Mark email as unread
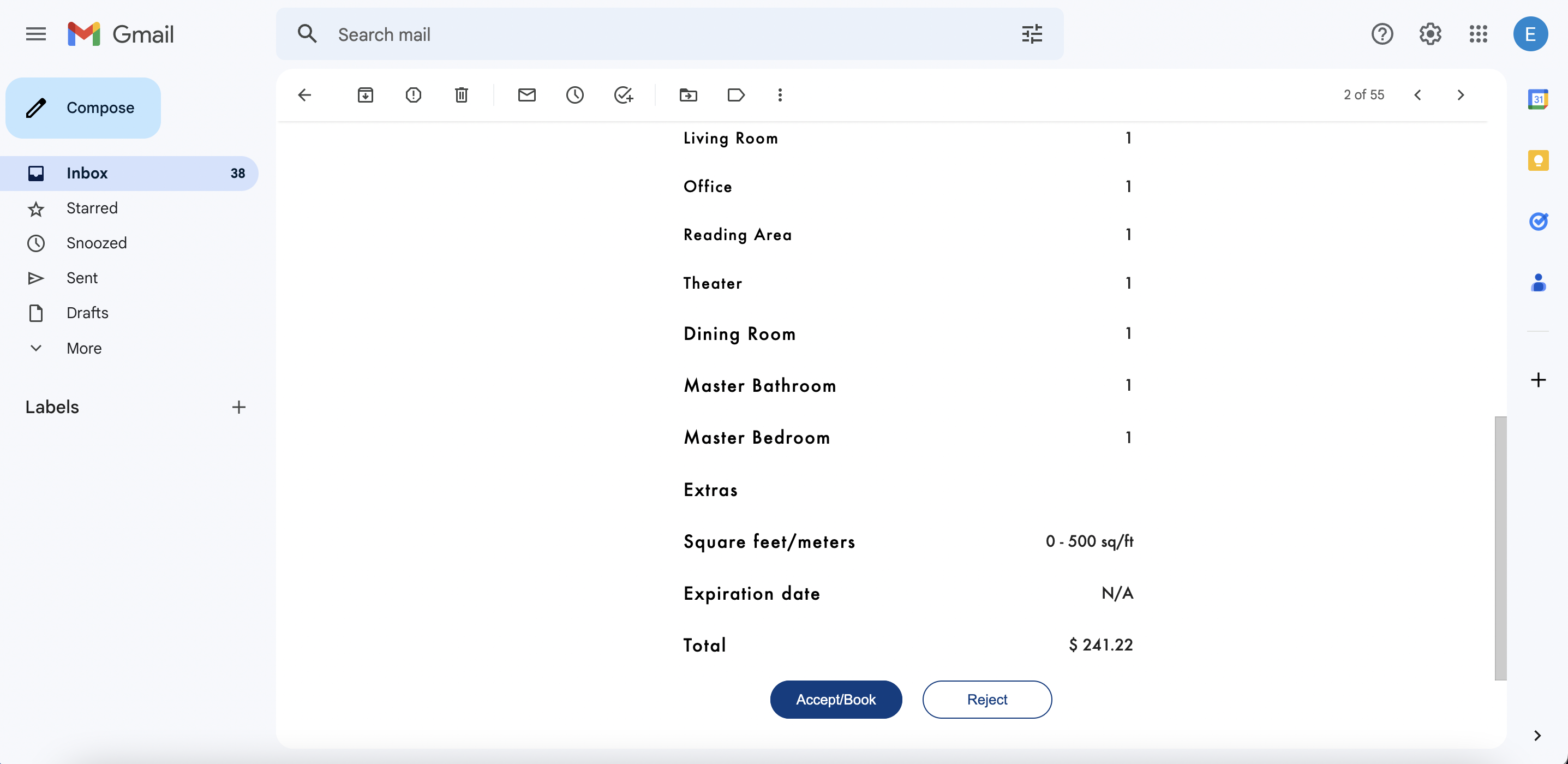 [526, 95]
